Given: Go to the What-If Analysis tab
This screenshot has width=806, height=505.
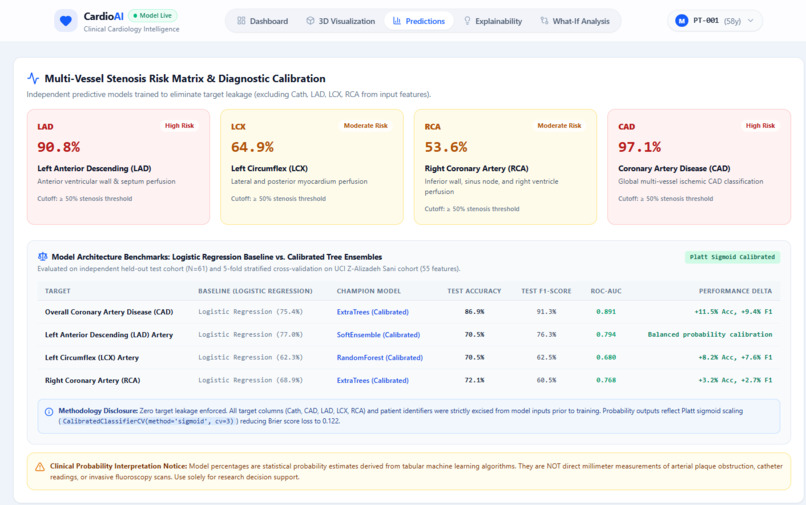Looking at the screenshot, I should click(x=575, y=21).
